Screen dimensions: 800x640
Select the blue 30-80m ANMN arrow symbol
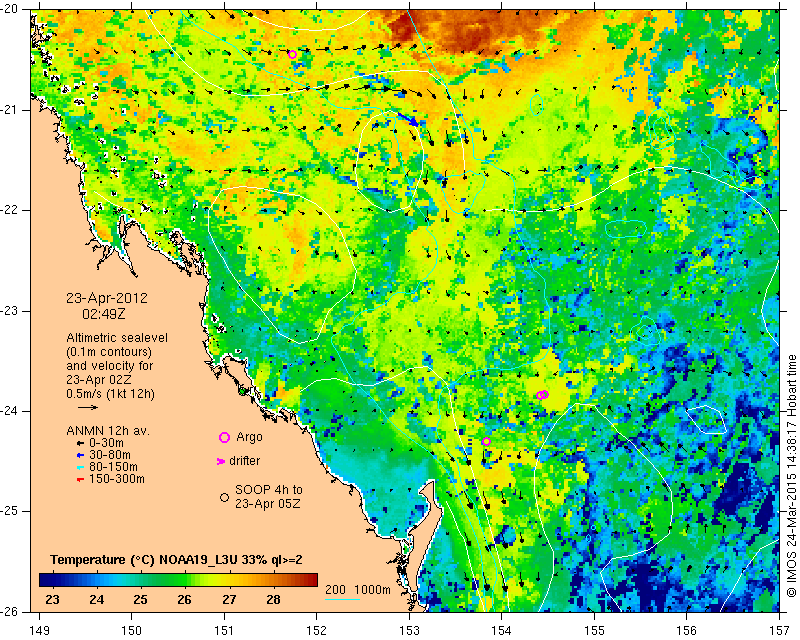tap(80, 455)
